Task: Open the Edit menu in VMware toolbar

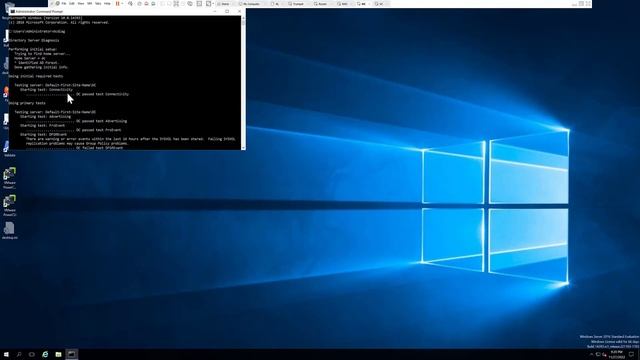Action: tap(72, 4)
